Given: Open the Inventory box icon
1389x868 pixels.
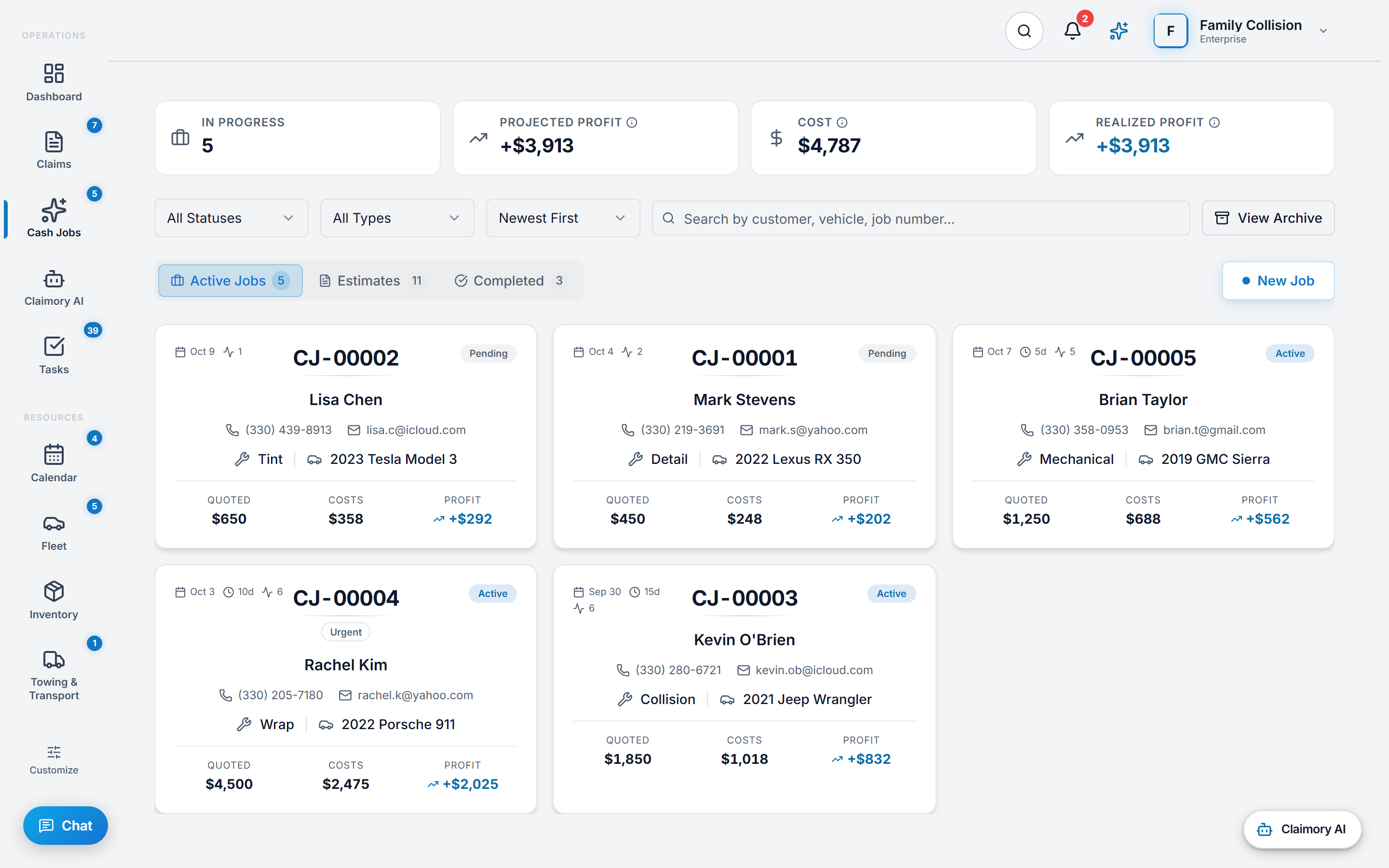Looking at the screenshot, I should point(54,591).
